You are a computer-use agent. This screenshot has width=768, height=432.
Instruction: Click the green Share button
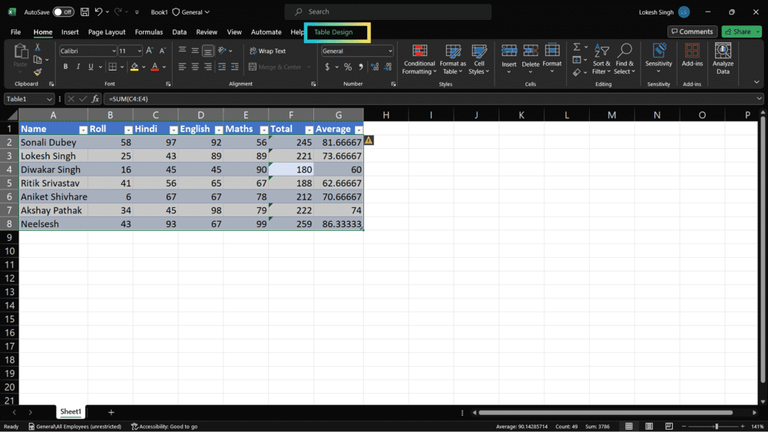click(x=740, y=32)
